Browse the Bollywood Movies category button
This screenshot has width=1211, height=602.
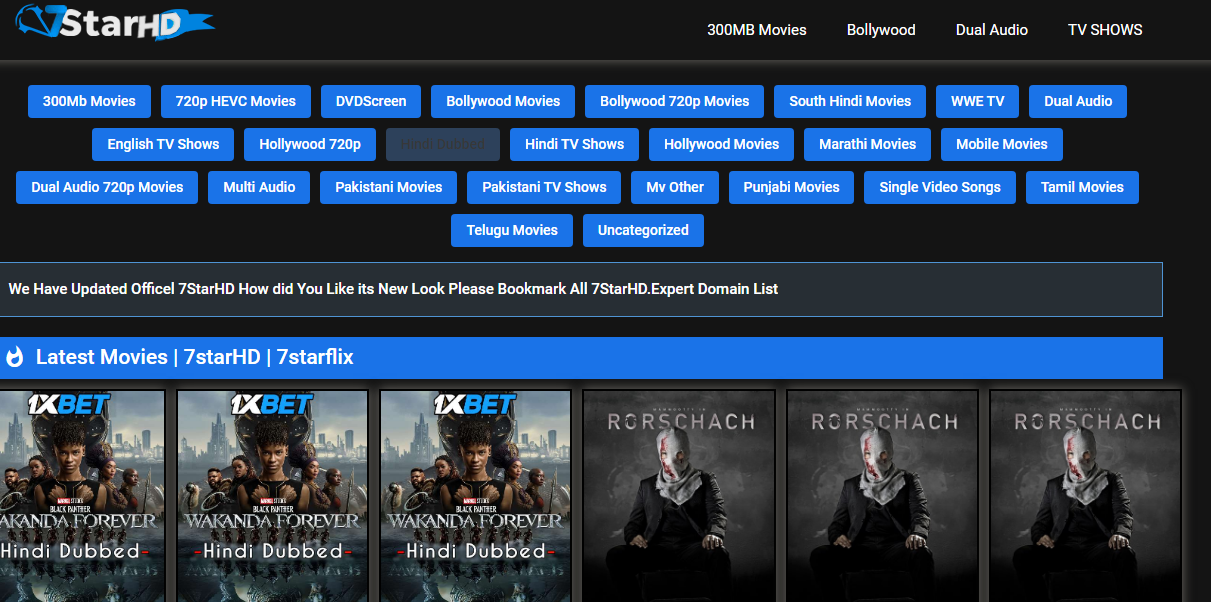pyautogui.click(x=503, y=101)
